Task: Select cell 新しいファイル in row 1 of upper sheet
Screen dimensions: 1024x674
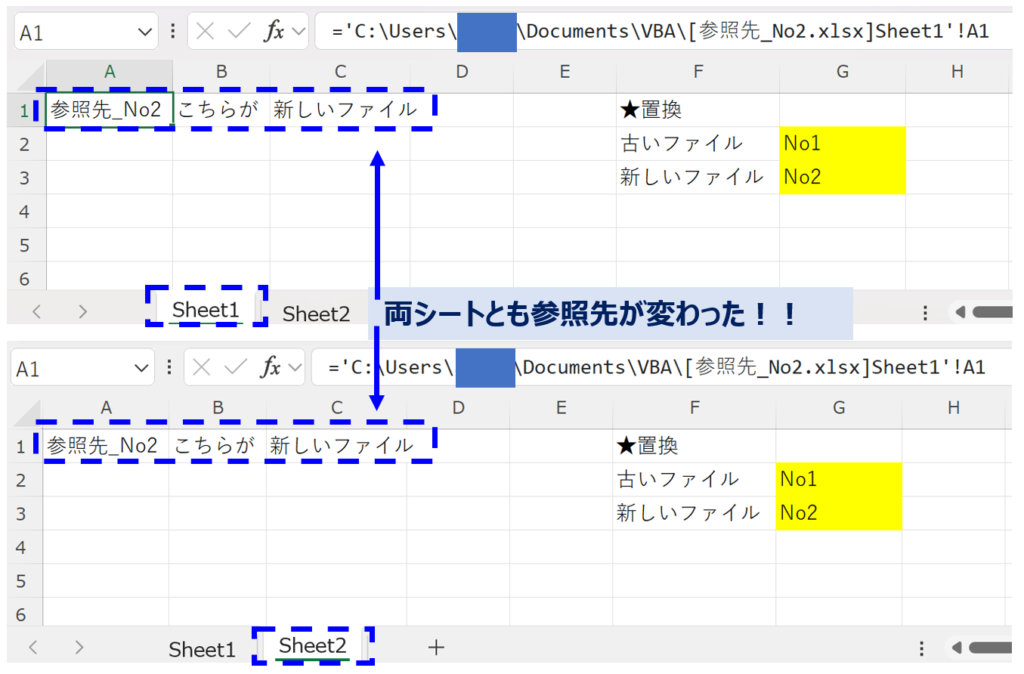Action: point(340,110)
